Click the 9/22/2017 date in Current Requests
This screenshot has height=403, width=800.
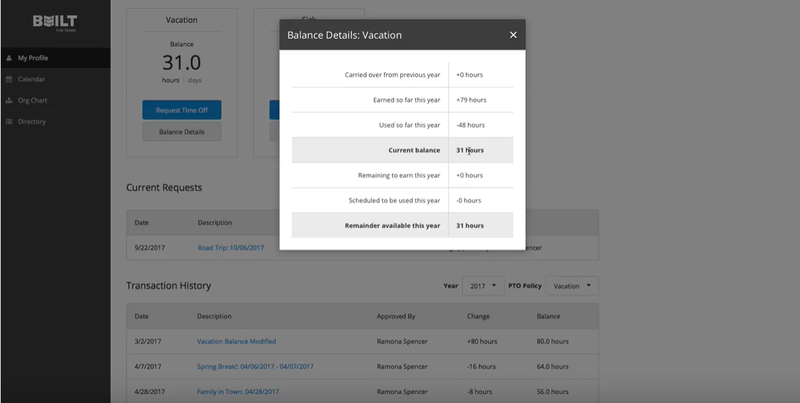tap(150, 248)
